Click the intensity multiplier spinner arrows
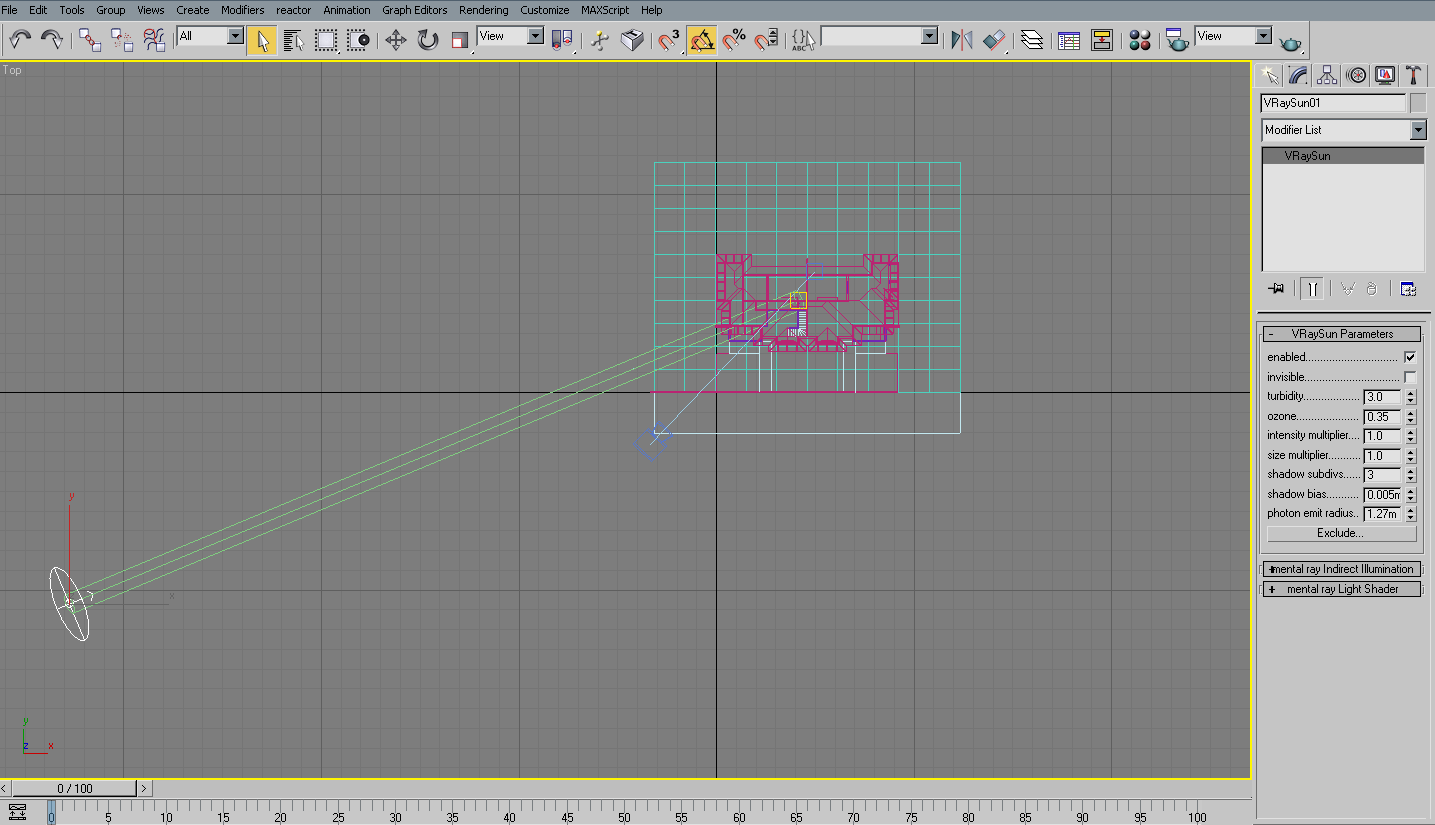Screen dimensions: 1435x825 pos(1410,436)
